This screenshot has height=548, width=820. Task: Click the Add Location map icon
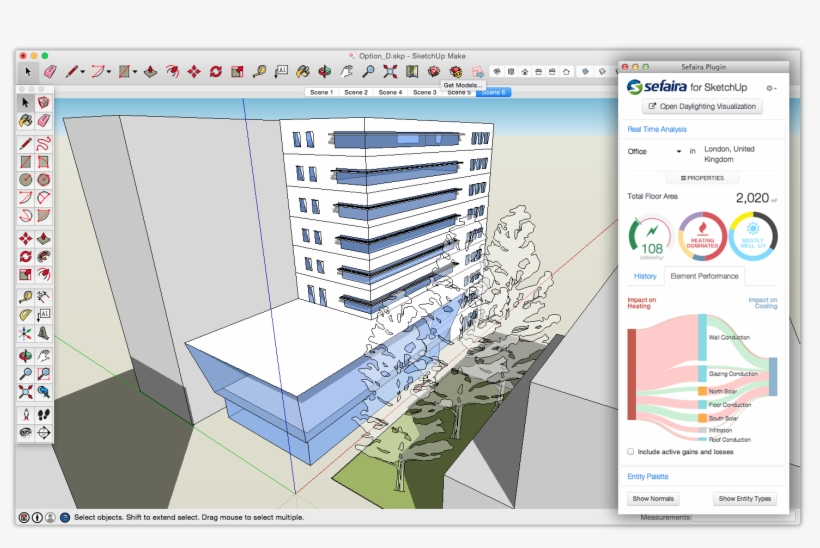(412, 72)
